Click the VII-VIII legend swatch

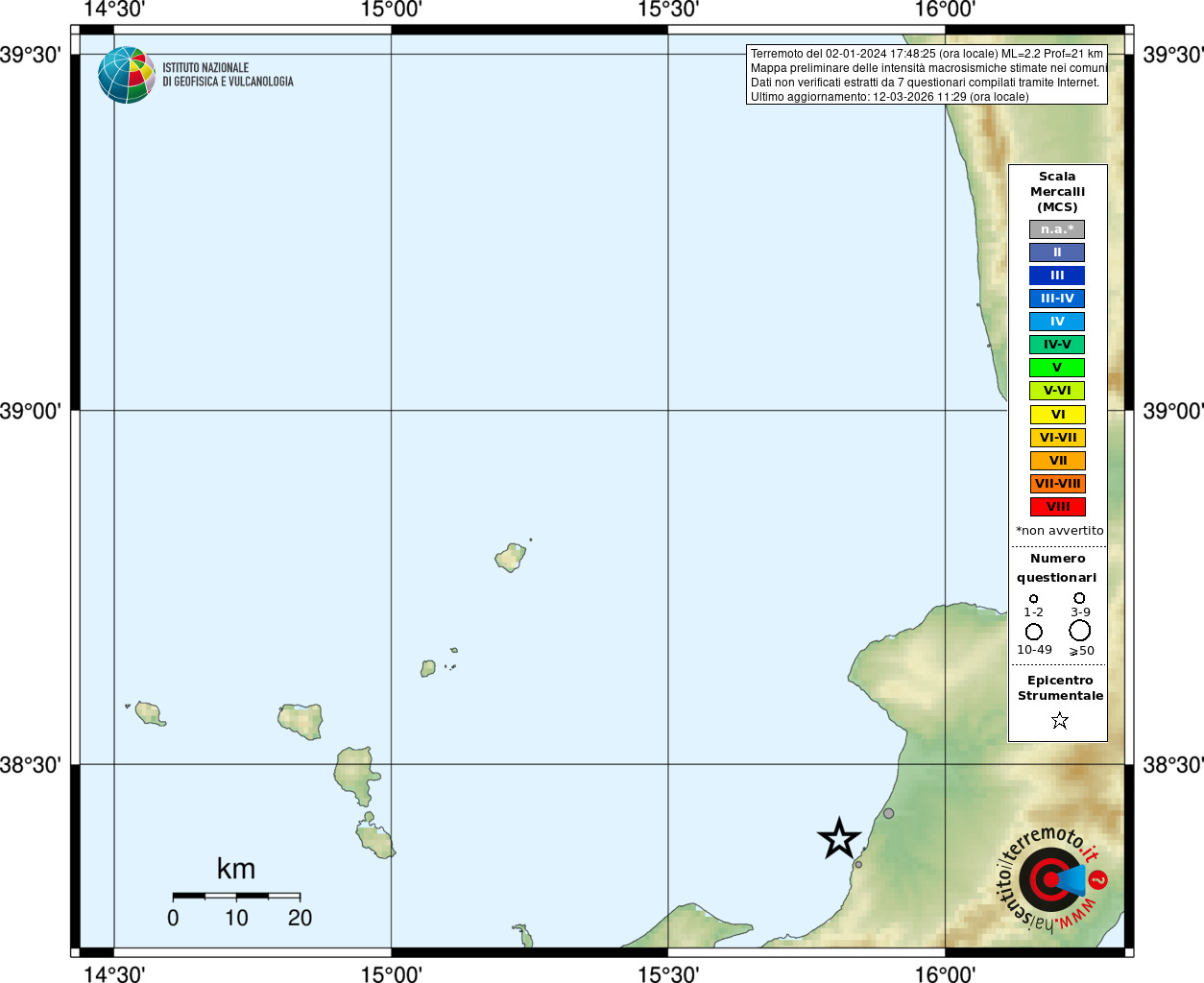tap(1057, 484)
